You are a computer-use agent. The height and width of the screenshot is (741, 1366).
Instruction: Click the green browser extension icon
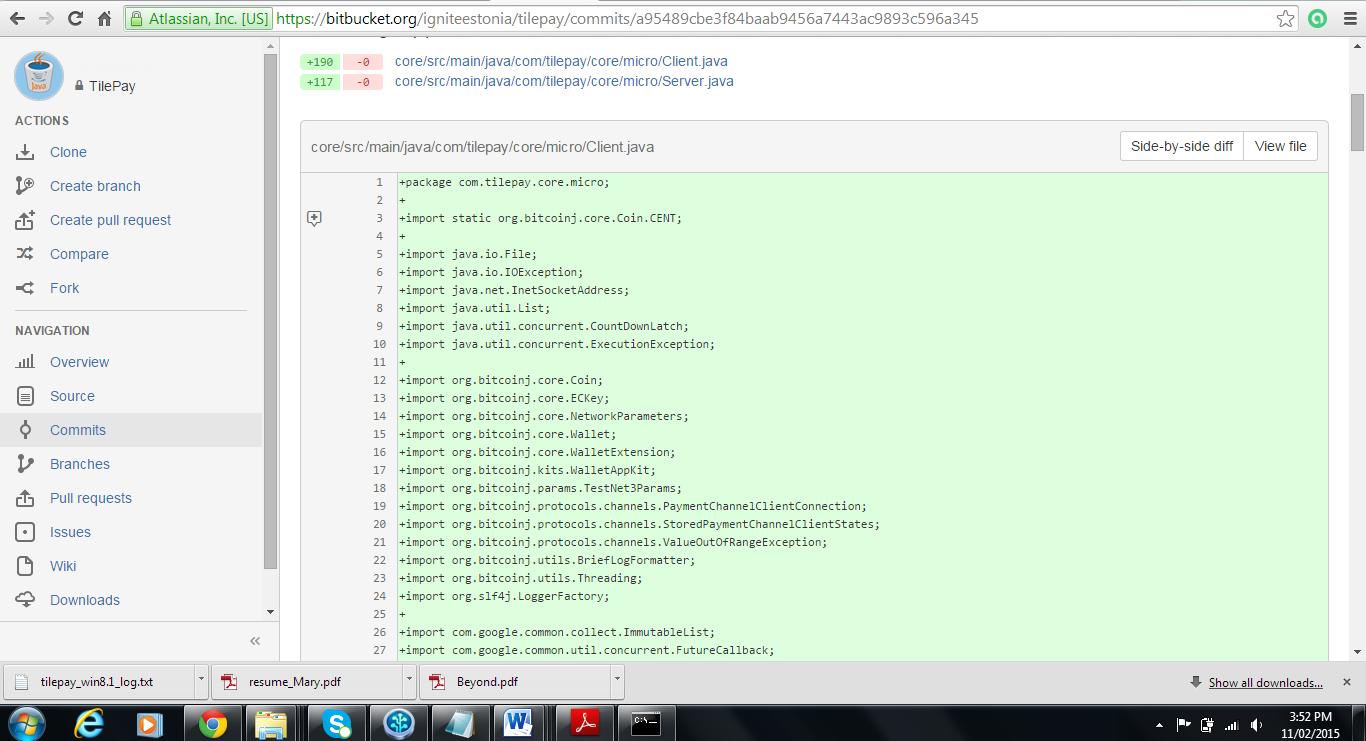pos(1316,19)
